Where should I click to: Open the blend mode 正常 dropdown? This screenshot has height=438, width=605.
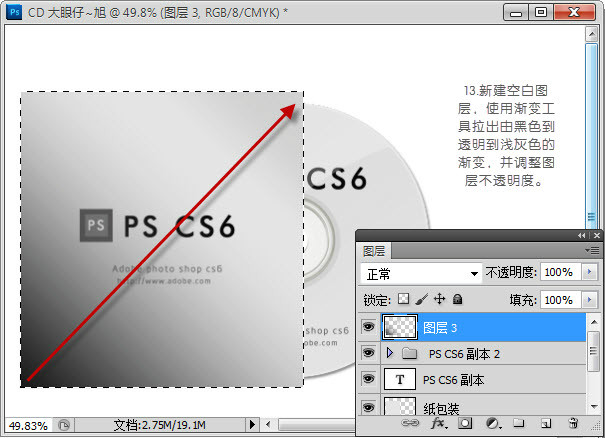[x=421, y=273]
